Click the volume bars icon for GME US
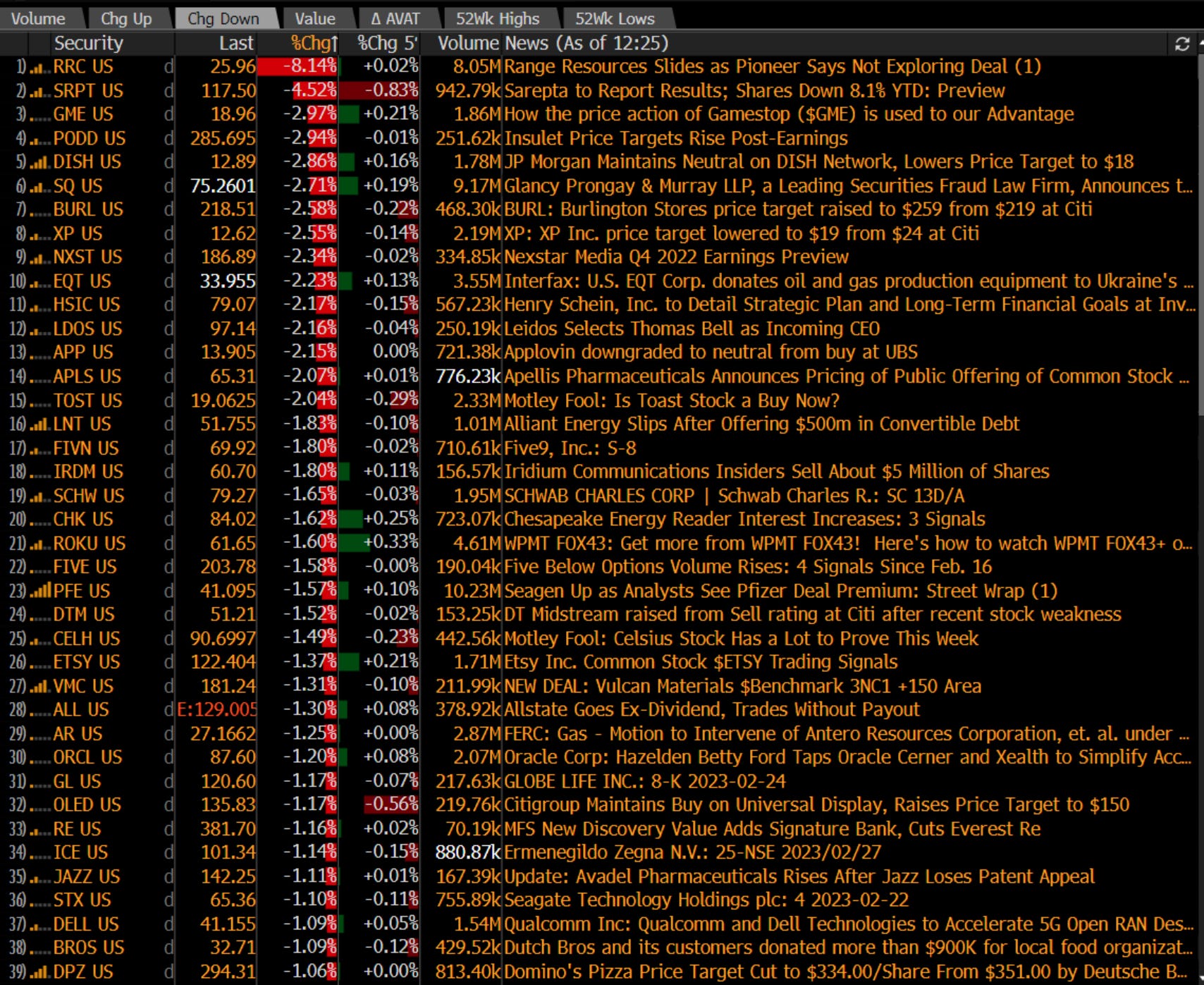The image size is (1204, 985). click(x=40, y=115)
